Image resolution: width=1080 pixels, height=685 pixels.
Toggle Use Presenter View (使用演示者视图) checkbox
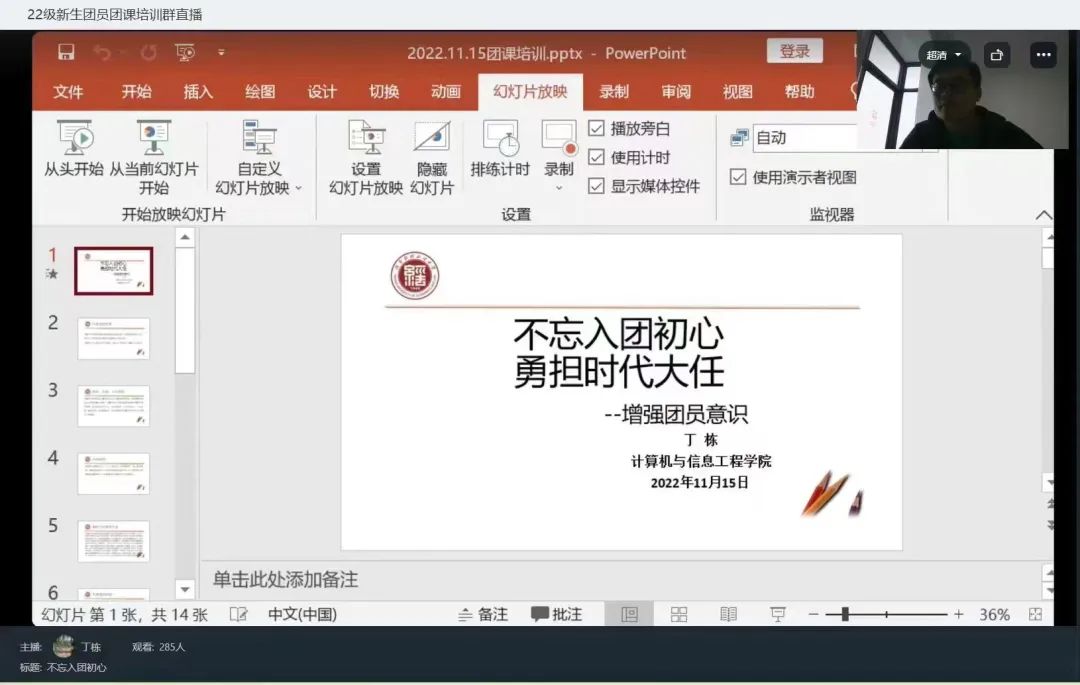(738, 177)
